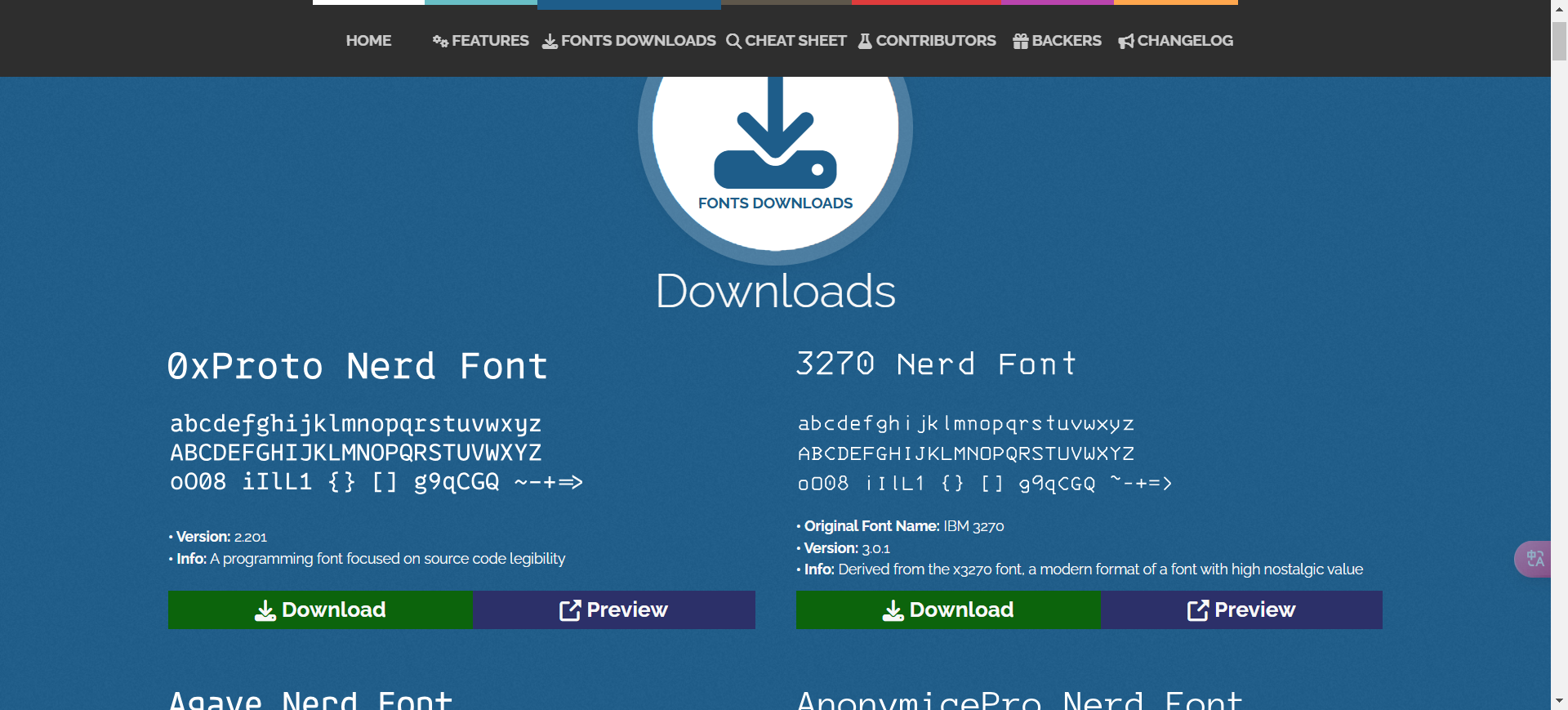Click the Agave Nerd Font heading

tap(310, 700)
